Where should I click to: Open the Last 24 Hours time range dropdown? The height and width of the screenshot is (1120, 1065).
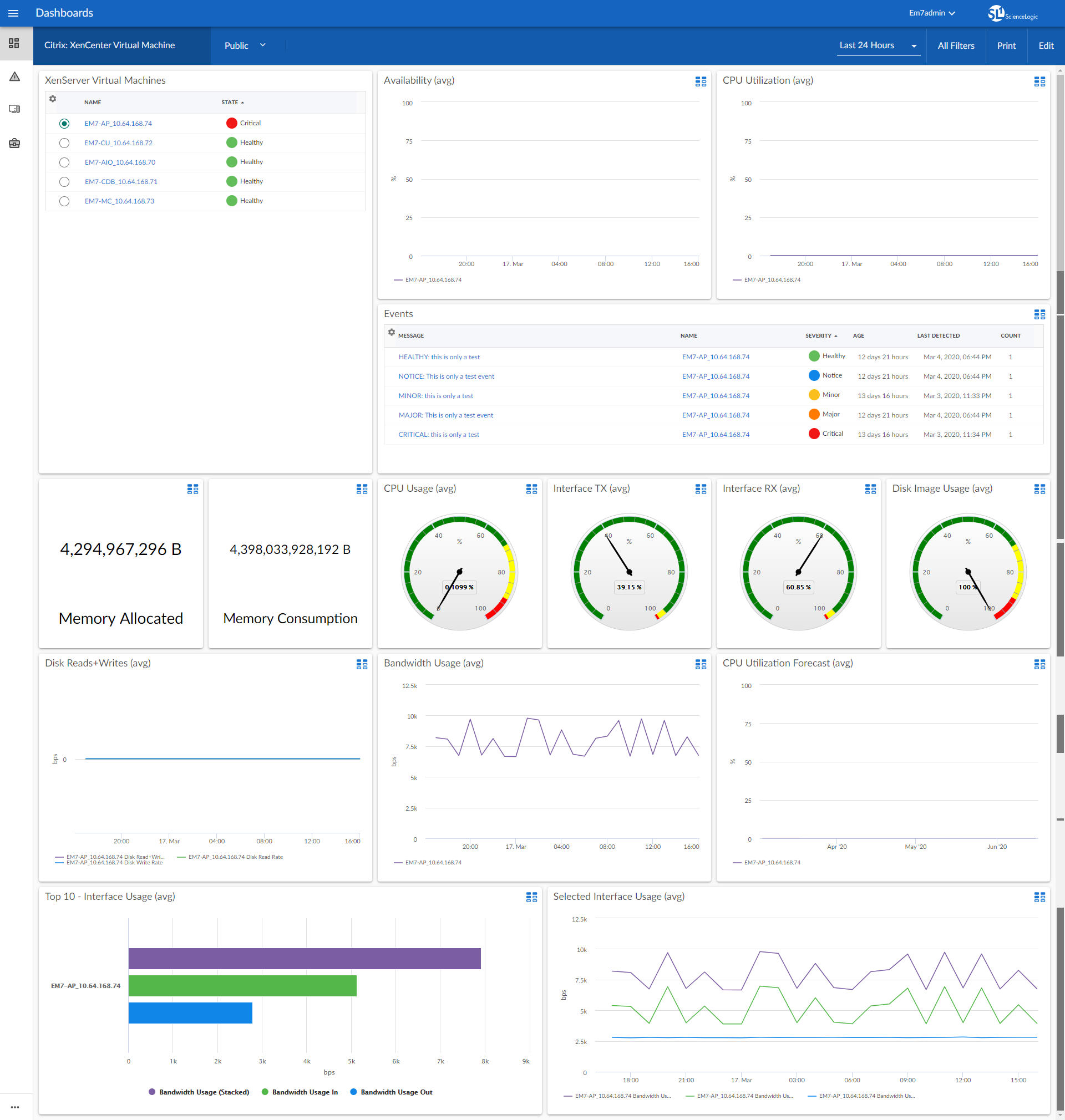tap(878, 45)
